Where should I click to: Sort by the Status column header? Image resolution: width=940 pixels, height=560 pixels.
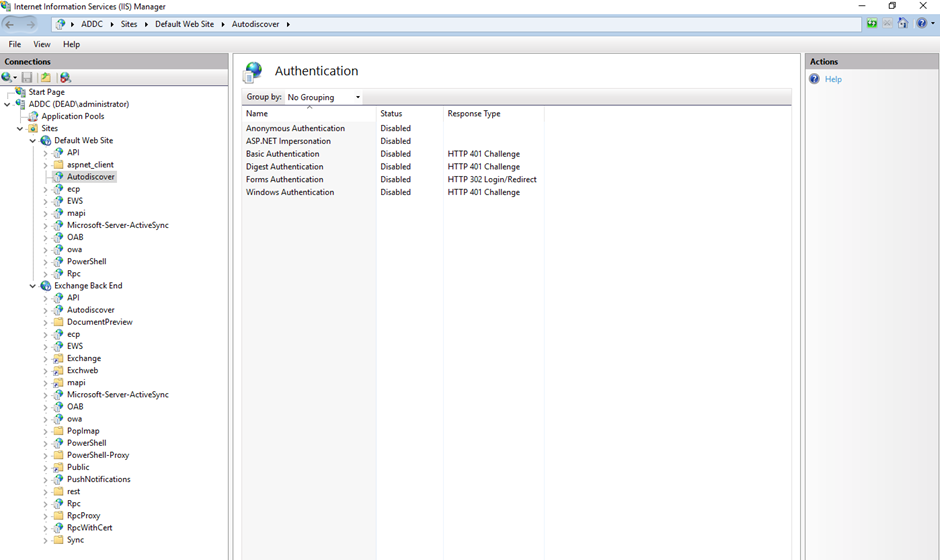[x=391, y=114]
